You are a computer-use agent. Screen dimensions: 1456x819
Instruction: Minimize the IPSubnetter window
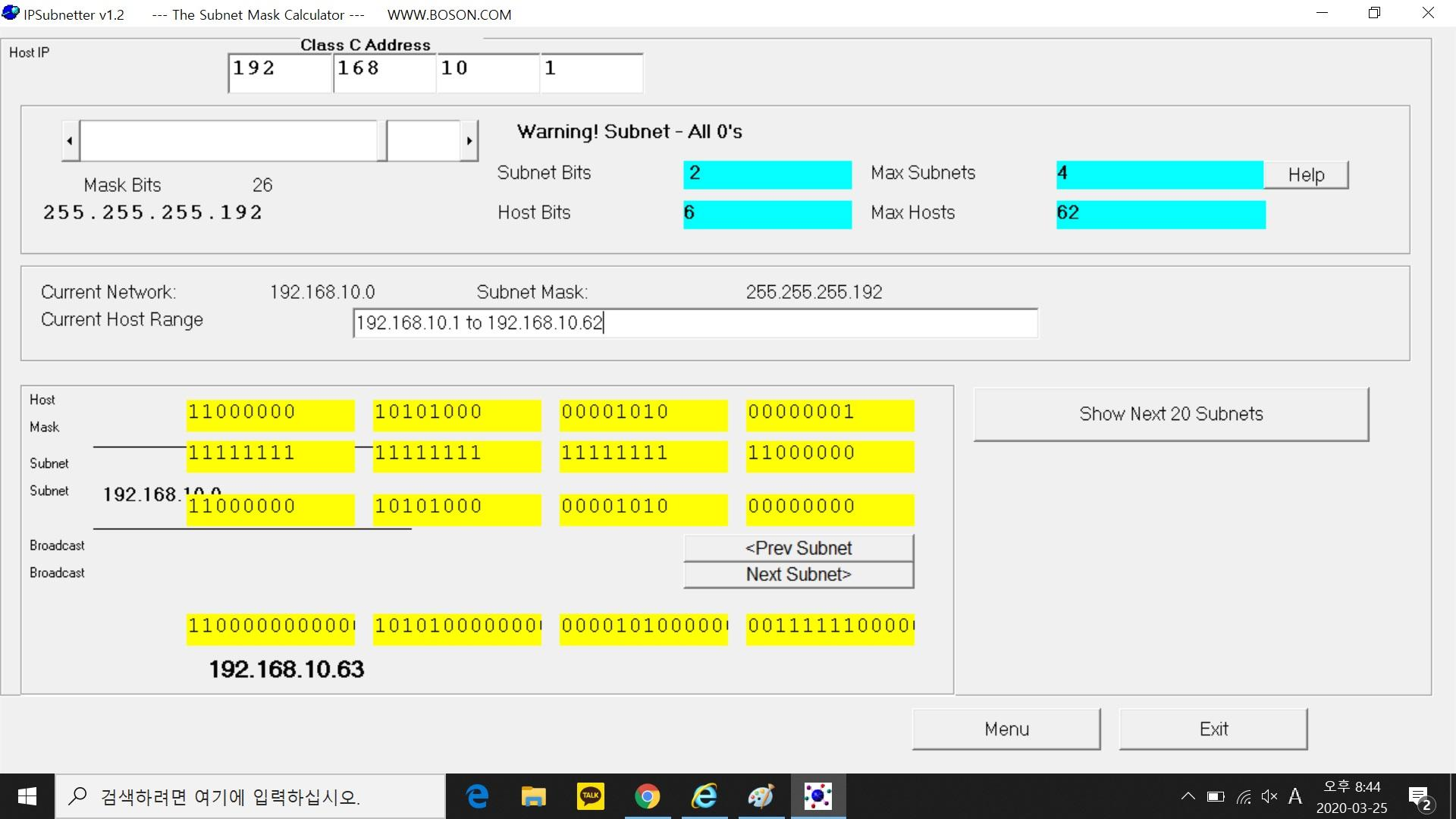(x=1323, y=13)
